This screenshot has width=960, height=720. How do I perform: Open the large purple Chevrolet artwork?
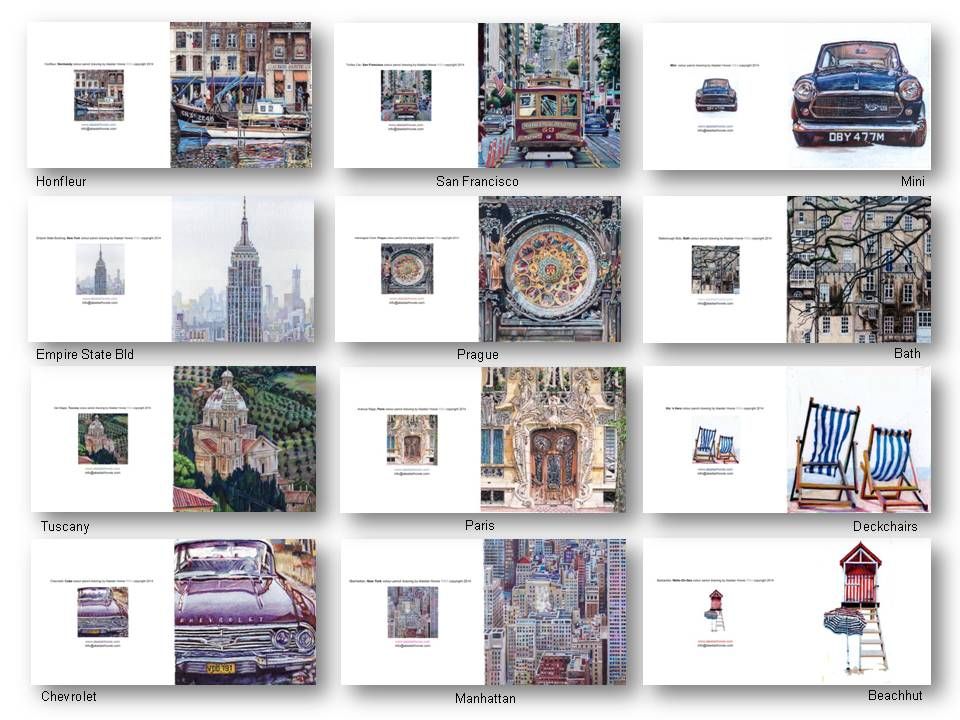(244, 612)
